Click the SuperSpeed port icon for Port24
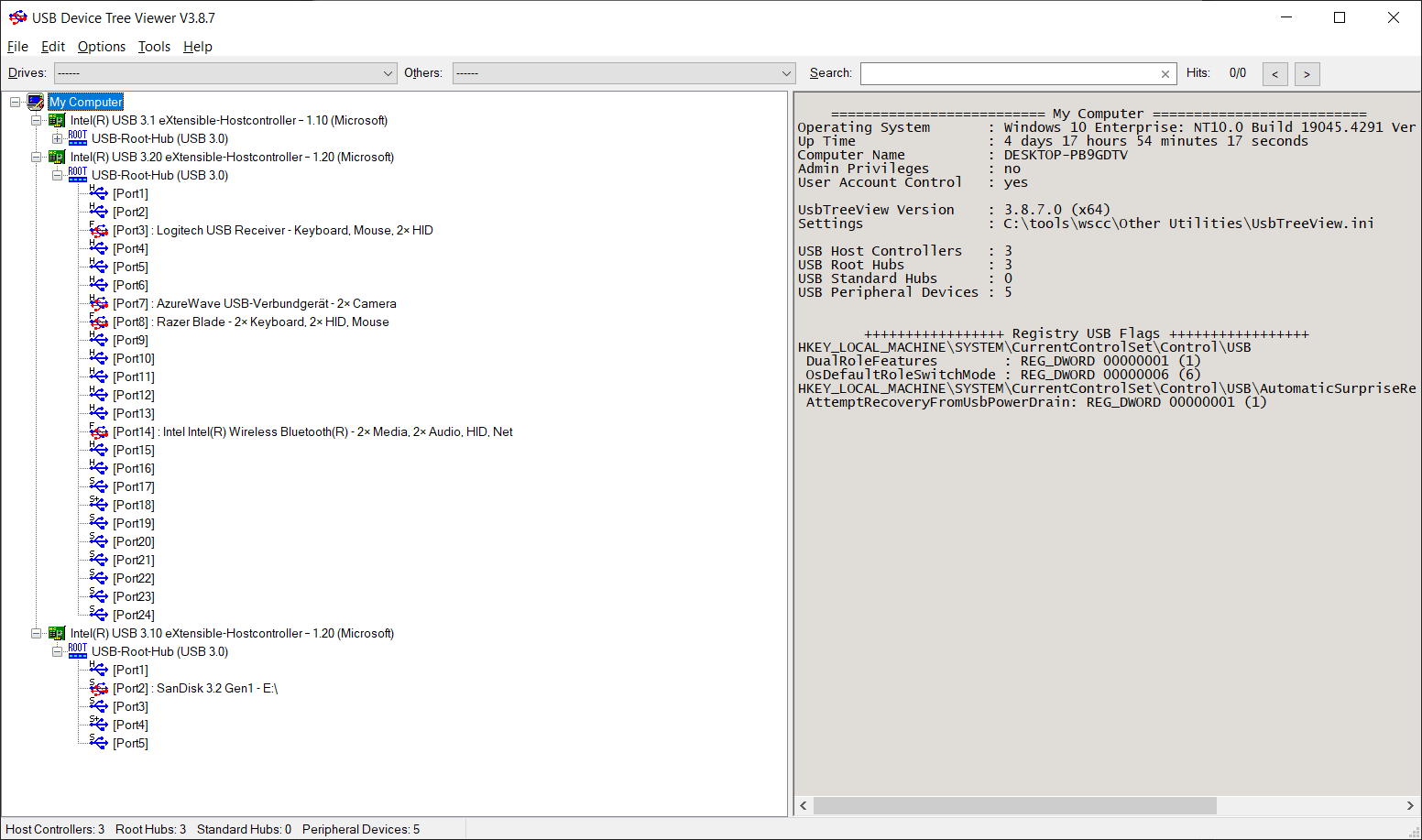The height and width of the screenshot is (840, 1422). coord(99,615)
